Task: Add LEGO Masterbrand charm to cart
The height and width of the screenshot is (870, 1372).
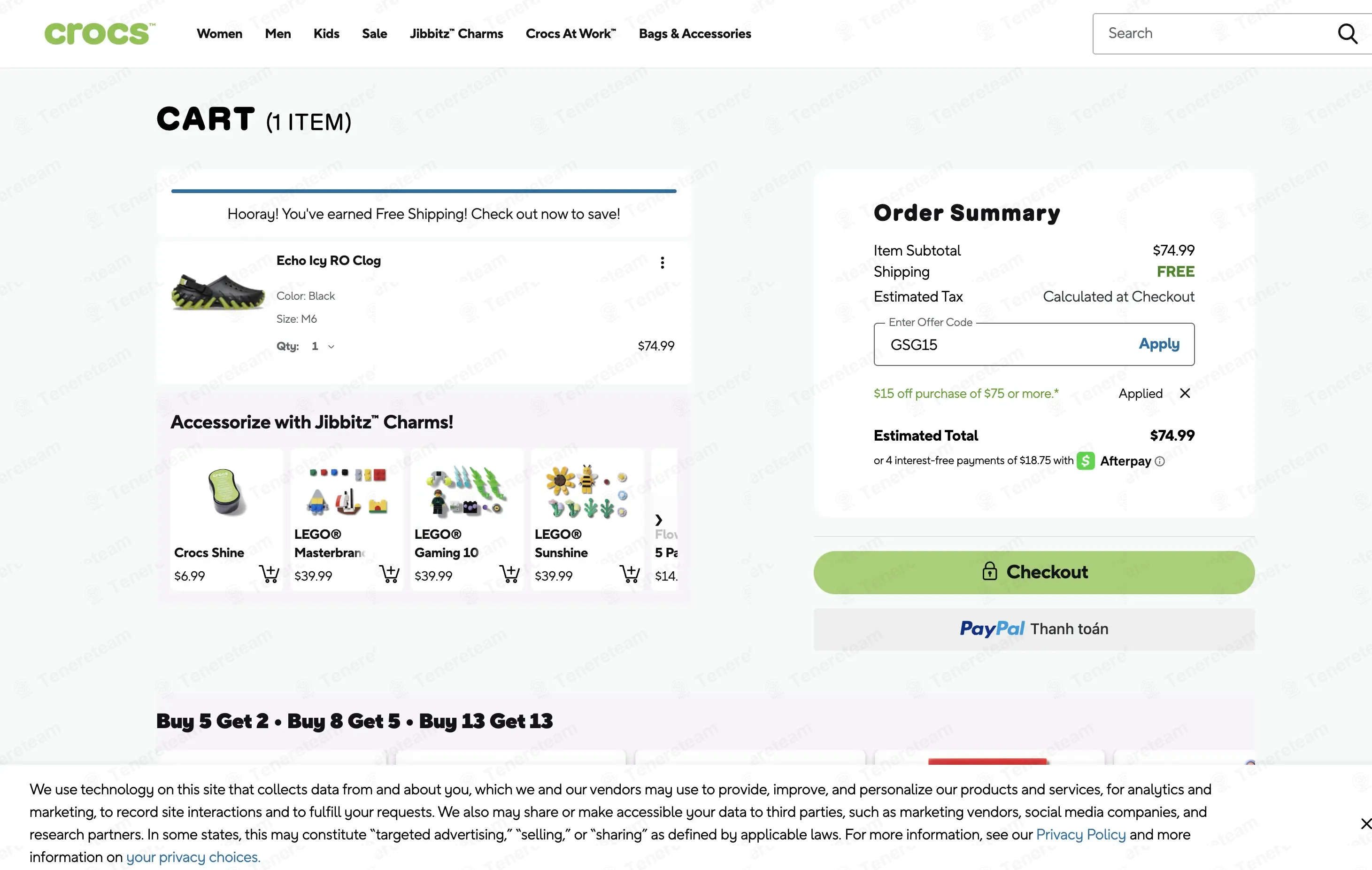Action: click(389, 574)
